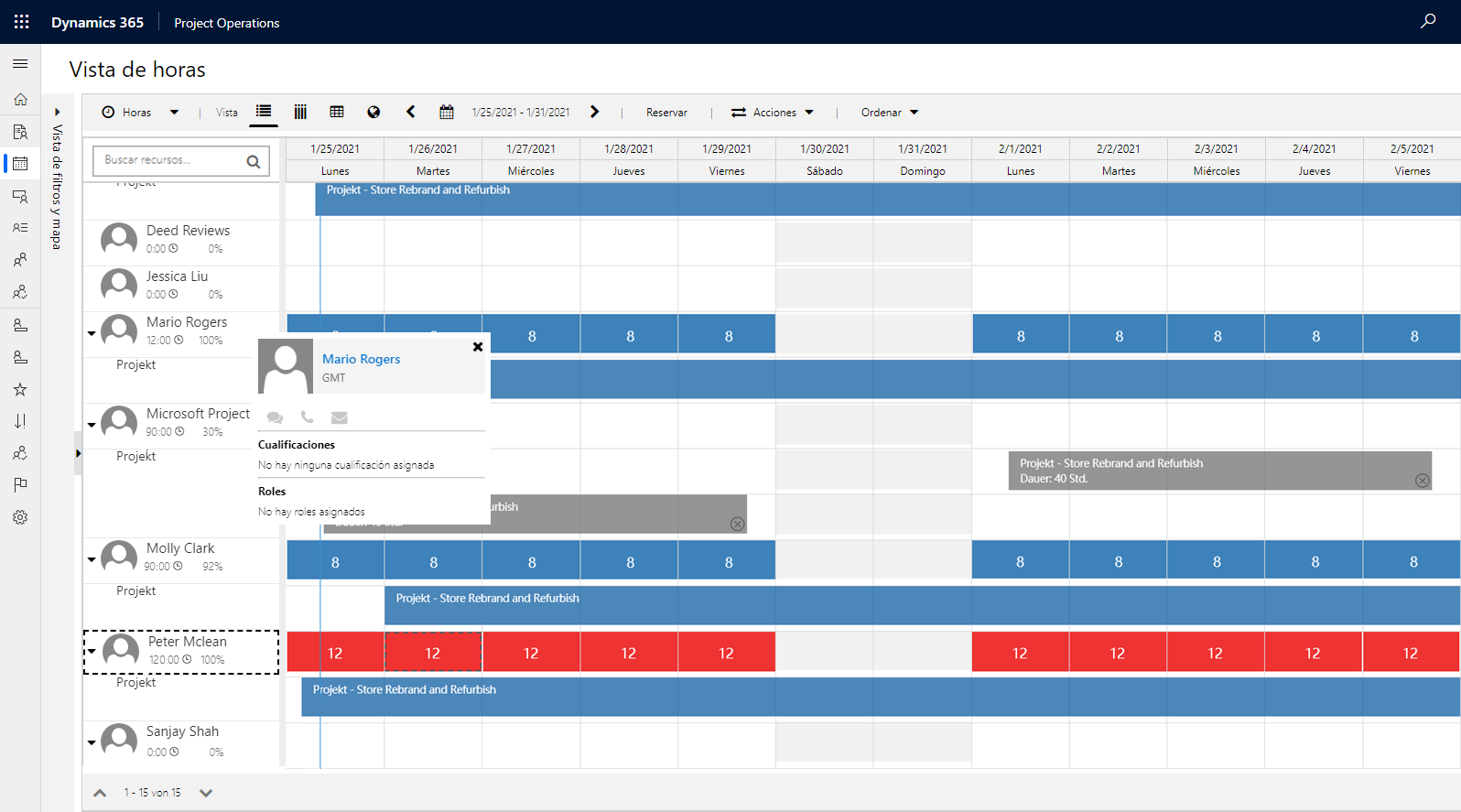The image size is (1461, 812).
Task: Go to the previous page of resources
Action: coord(101,793)
